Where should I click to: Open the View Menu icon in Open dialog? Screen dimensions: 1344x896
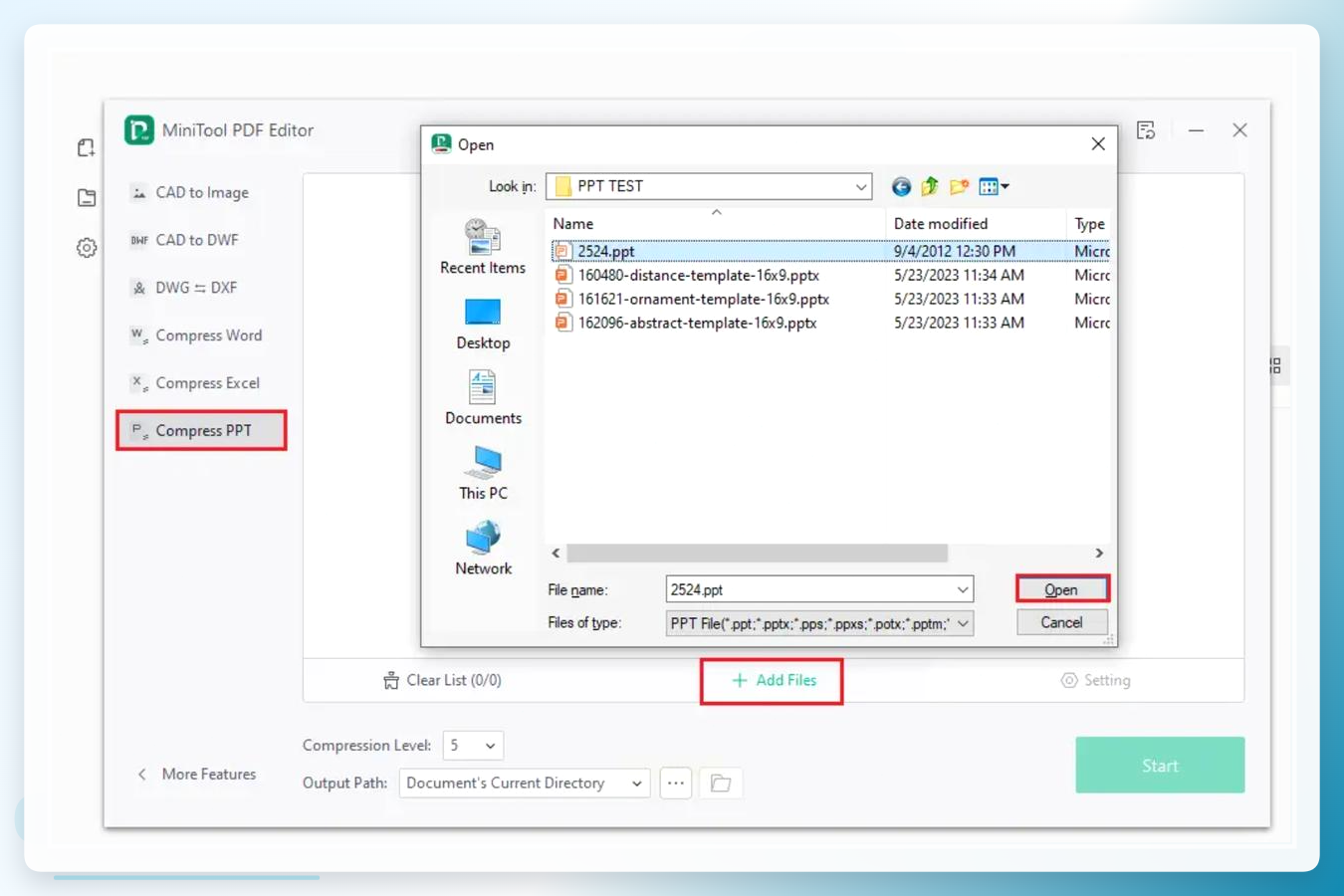[994, 186]
